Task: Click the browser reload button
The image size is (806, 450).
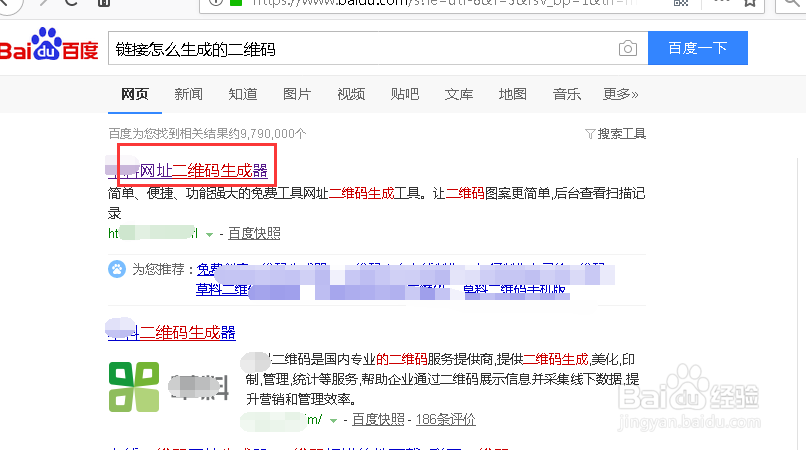Action: (72, 2)
